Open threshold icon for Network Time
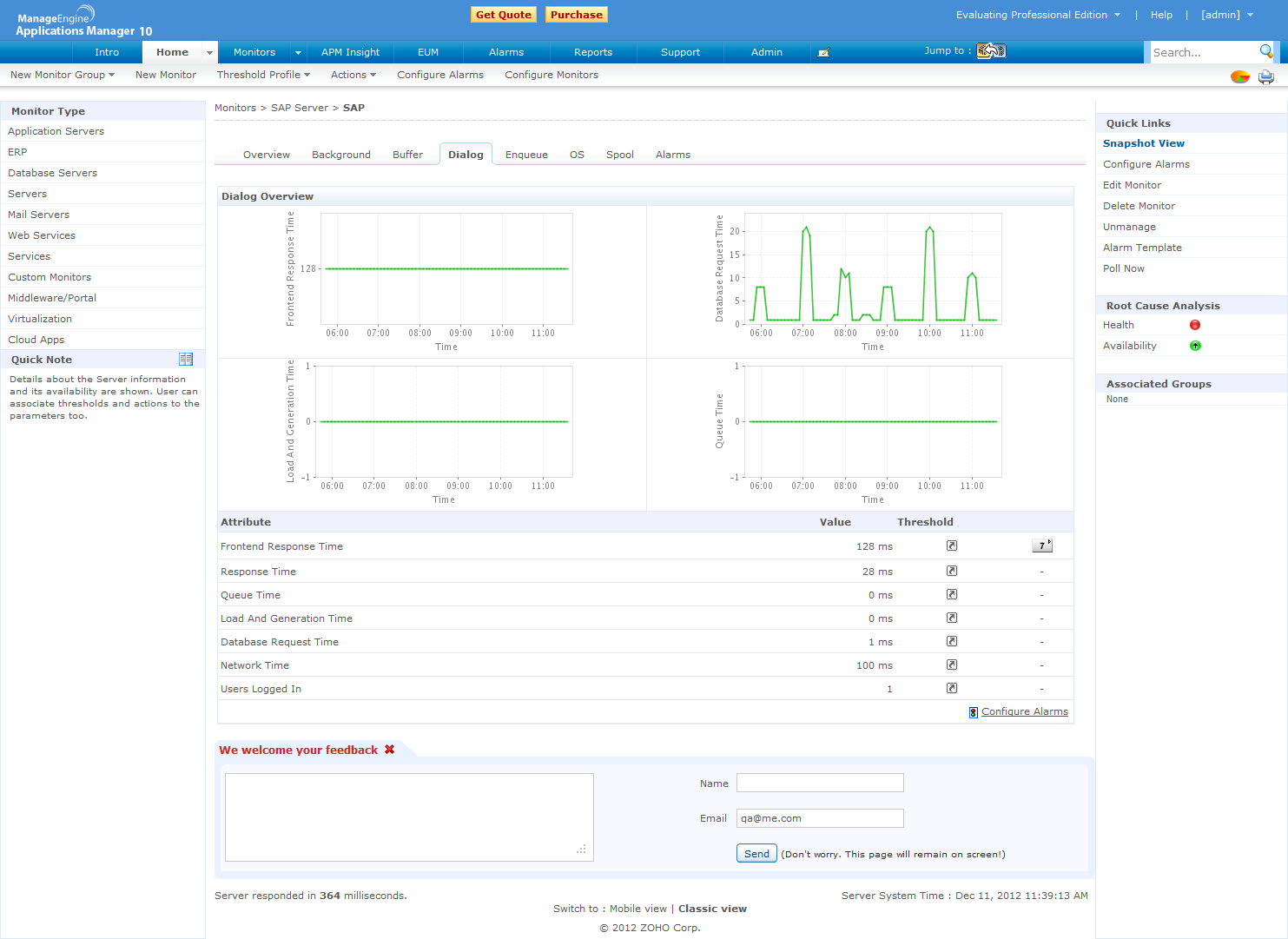 [952, 665]
